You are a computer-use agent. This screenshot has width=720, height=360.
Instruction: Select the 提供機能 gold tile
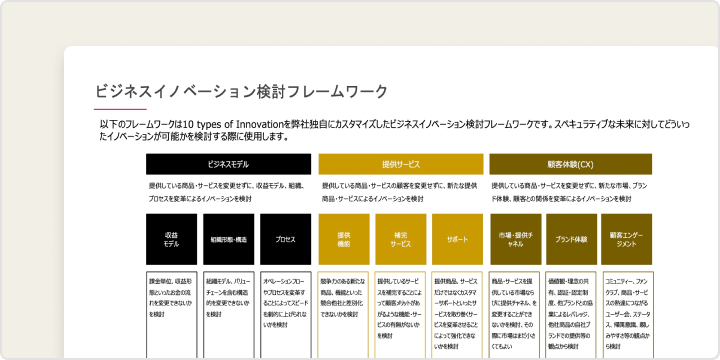click(344, 239)
